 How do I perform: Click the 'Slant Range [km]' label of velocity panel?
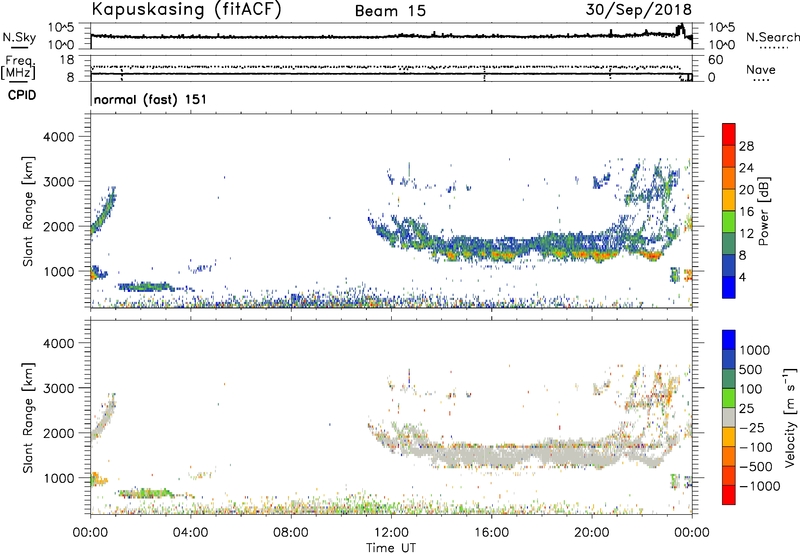[29, 417]
